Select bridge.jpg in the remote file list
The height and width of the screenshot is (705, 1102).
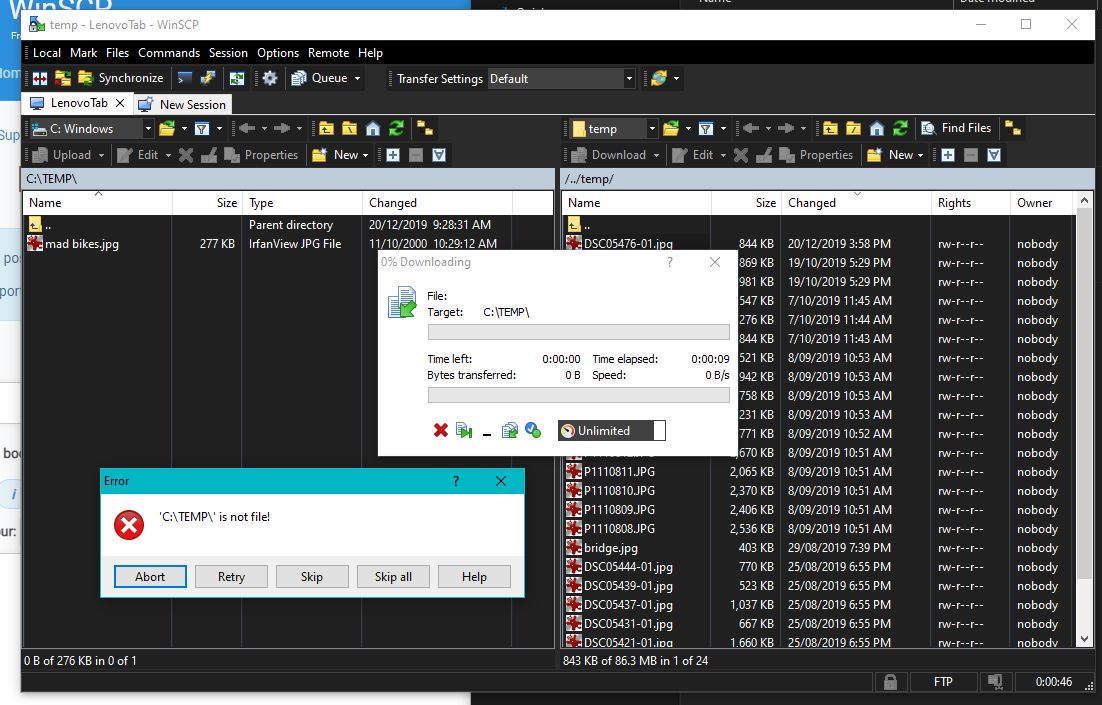pos(611,548)
